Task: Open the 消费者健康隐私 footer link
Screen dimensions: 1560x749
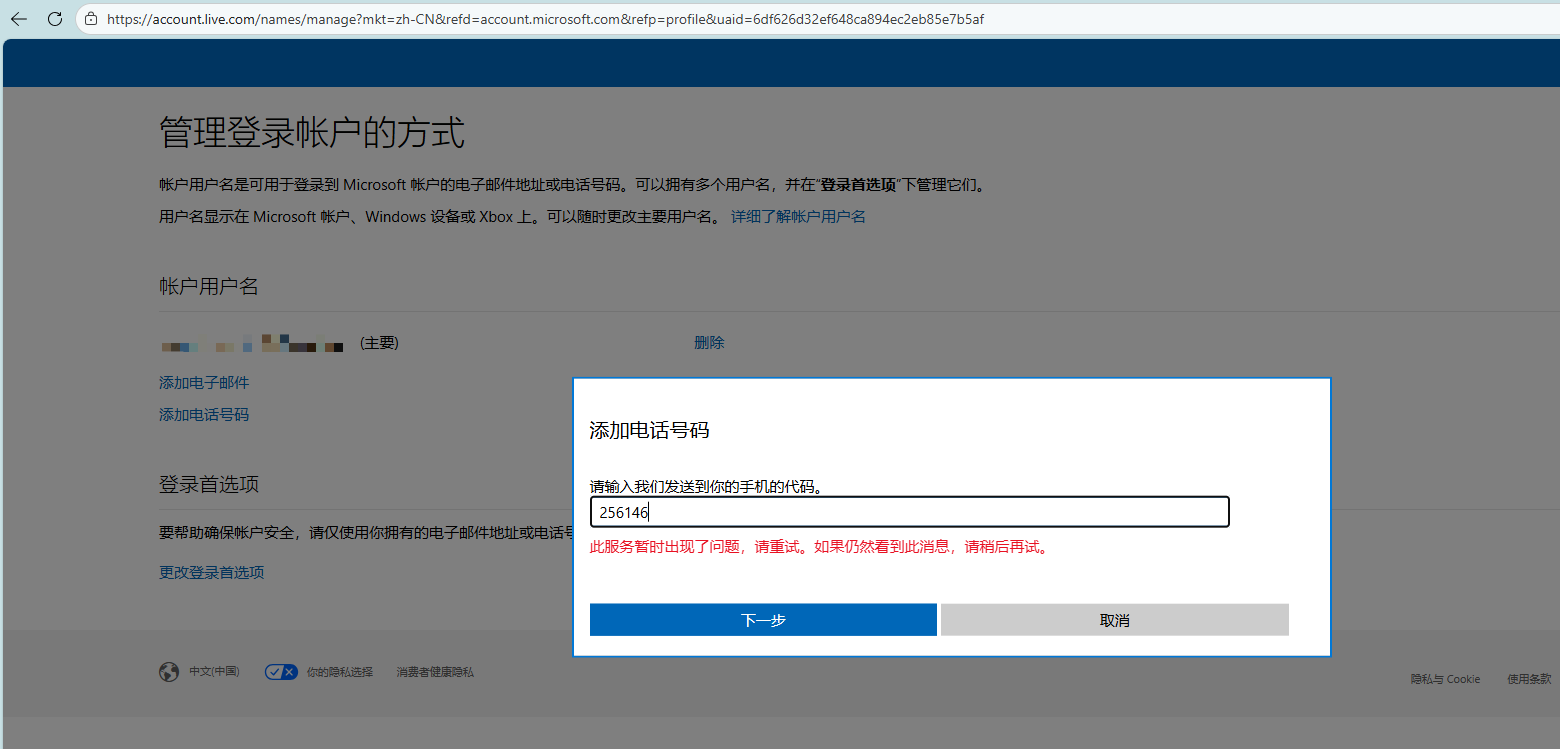Action: click(x=435, y=672)
